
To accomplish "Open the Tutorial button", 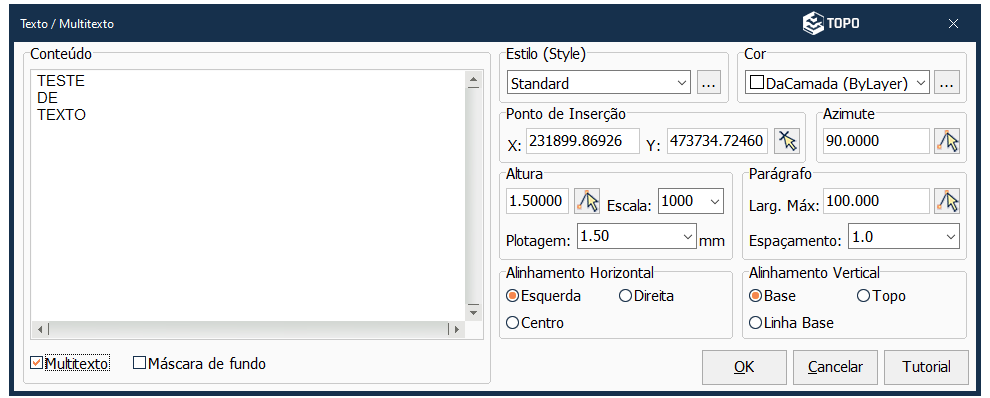I will 926,367.
